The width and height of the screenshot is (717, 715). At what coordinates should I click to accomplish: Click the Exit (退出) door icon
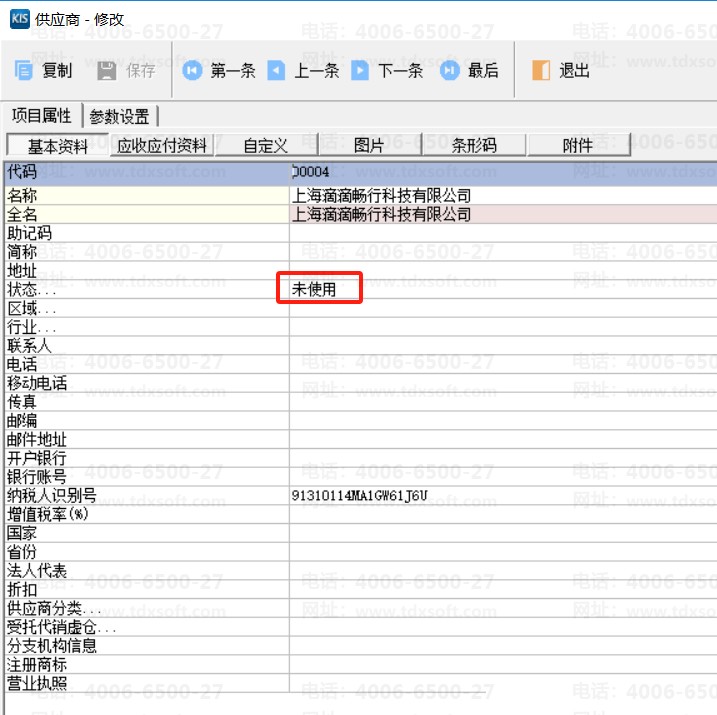tap(540, 71)
